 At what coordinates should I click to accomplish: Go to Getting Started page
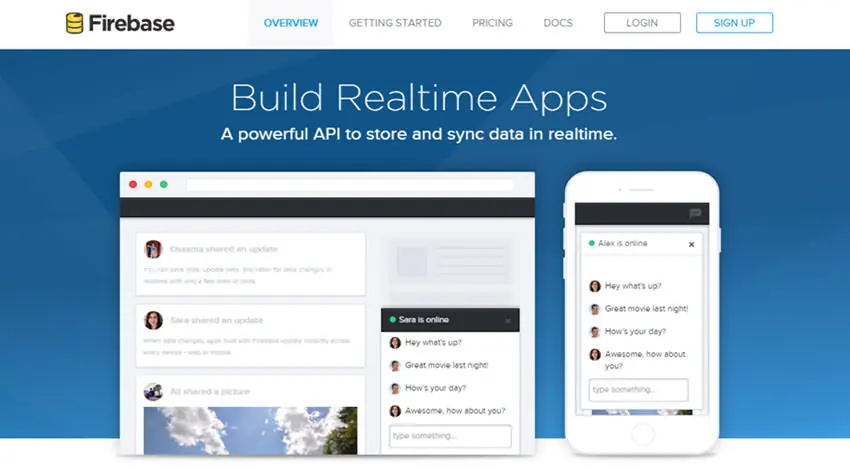point(395,23)
